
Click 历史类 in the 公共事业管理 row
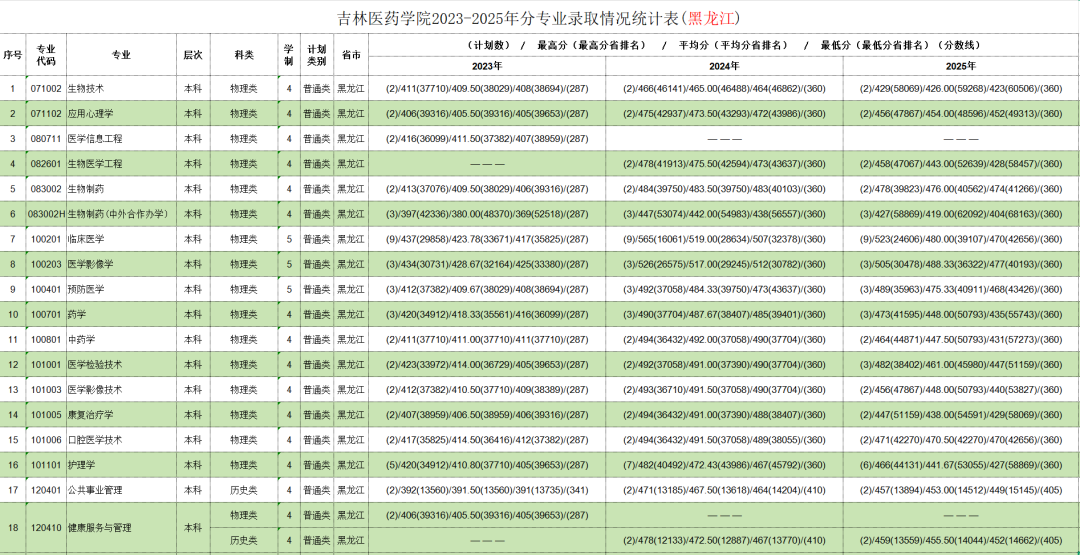[x=245, y=490]
